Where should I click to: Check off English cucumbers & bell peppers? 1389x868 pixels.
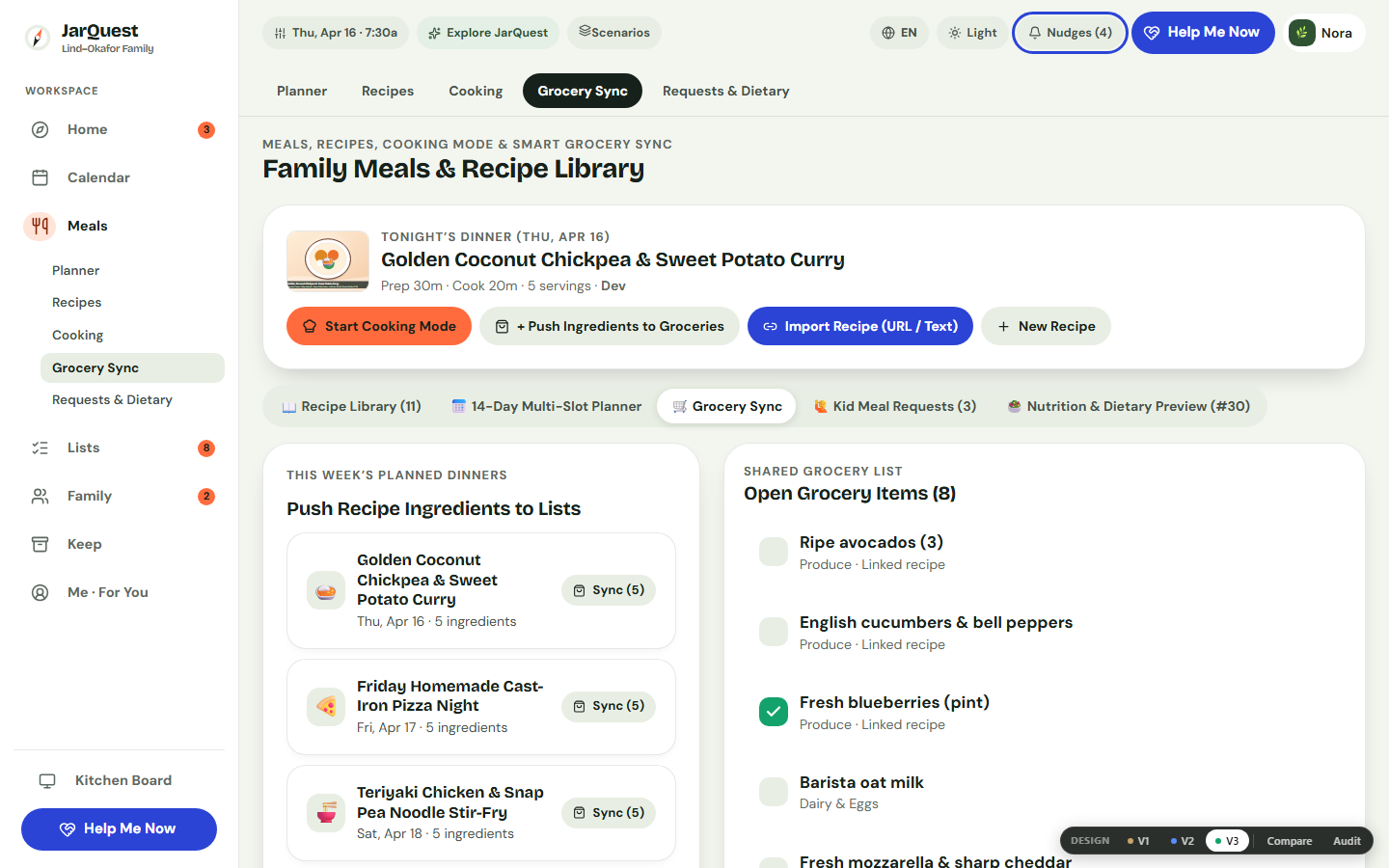(x=774, y=632)
